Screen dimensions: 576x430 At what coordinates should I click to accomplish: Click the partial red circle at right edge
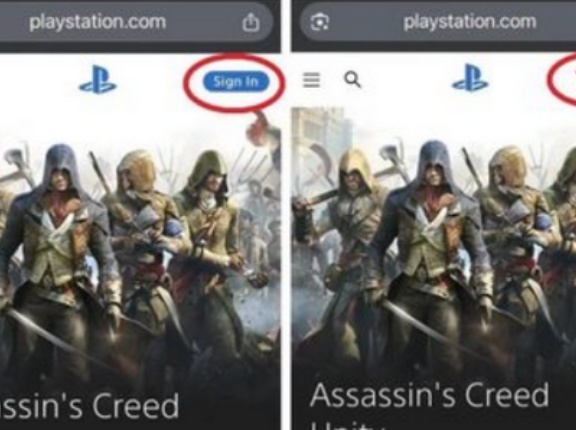[x=562, y=79]
